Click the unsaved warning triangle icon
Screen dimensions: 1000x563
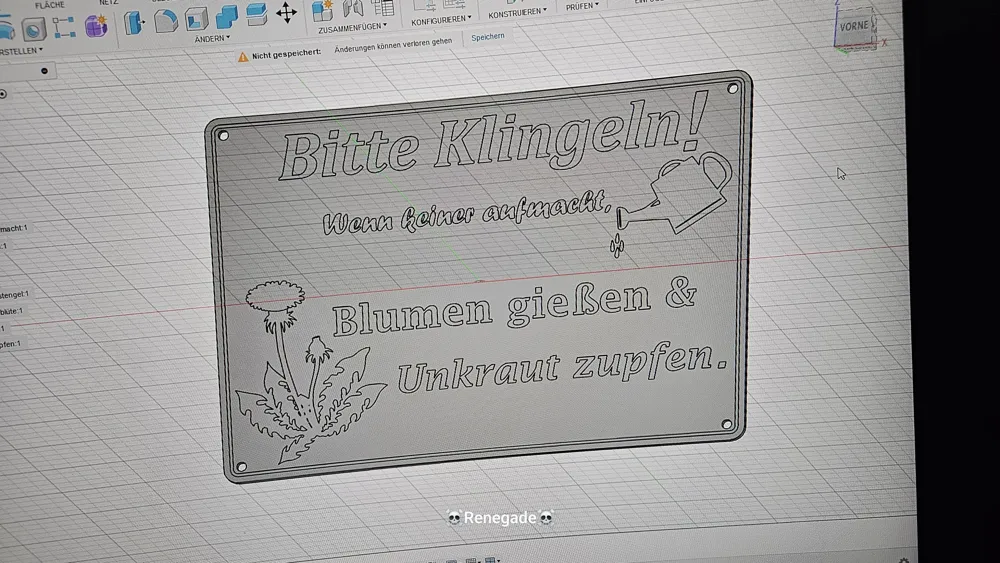point(243,57)
